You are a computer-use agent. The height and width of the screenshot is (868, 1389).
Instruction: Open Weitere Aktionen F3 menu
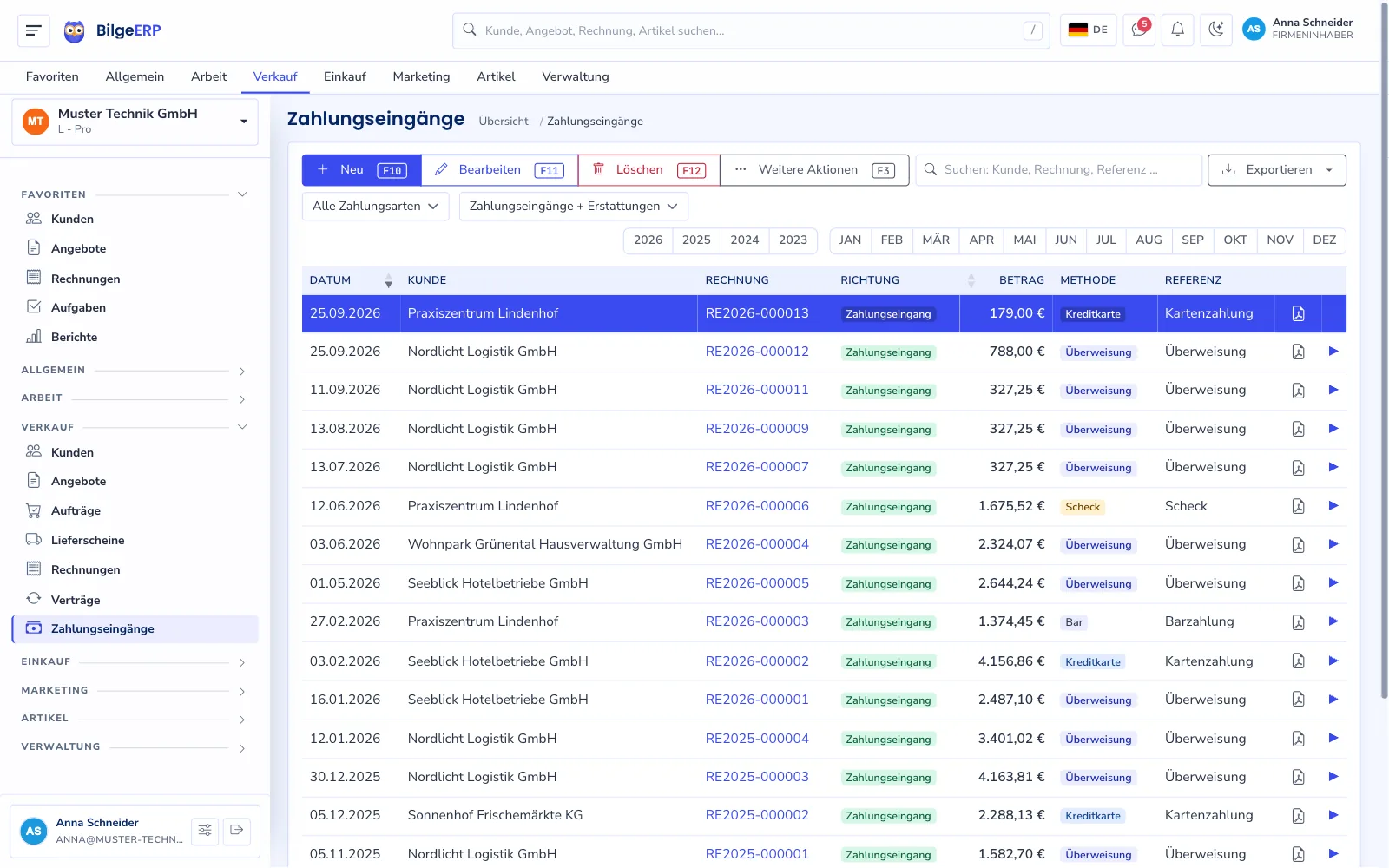[814, 170]
